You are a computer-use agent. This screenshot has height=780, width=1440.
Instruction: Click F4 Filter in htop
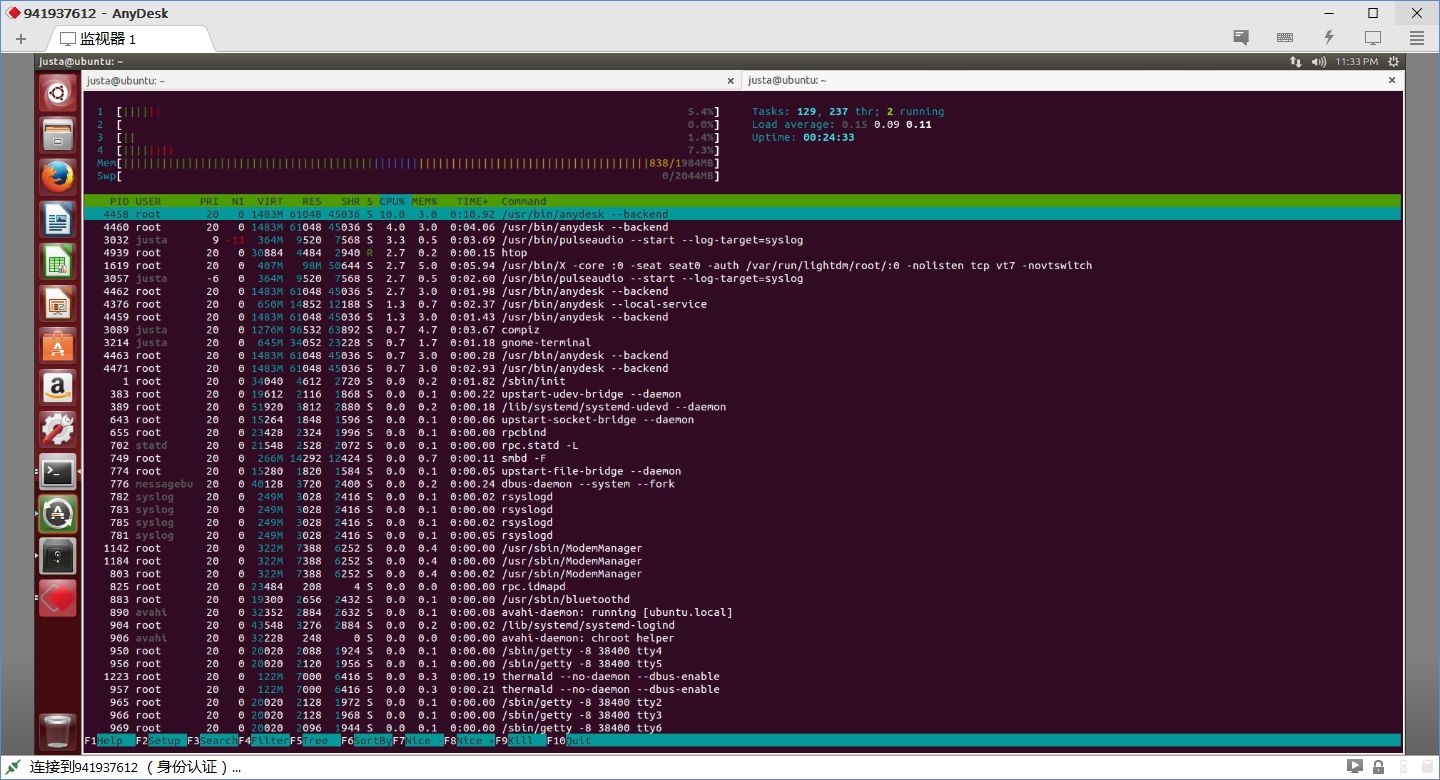point(263,741)
